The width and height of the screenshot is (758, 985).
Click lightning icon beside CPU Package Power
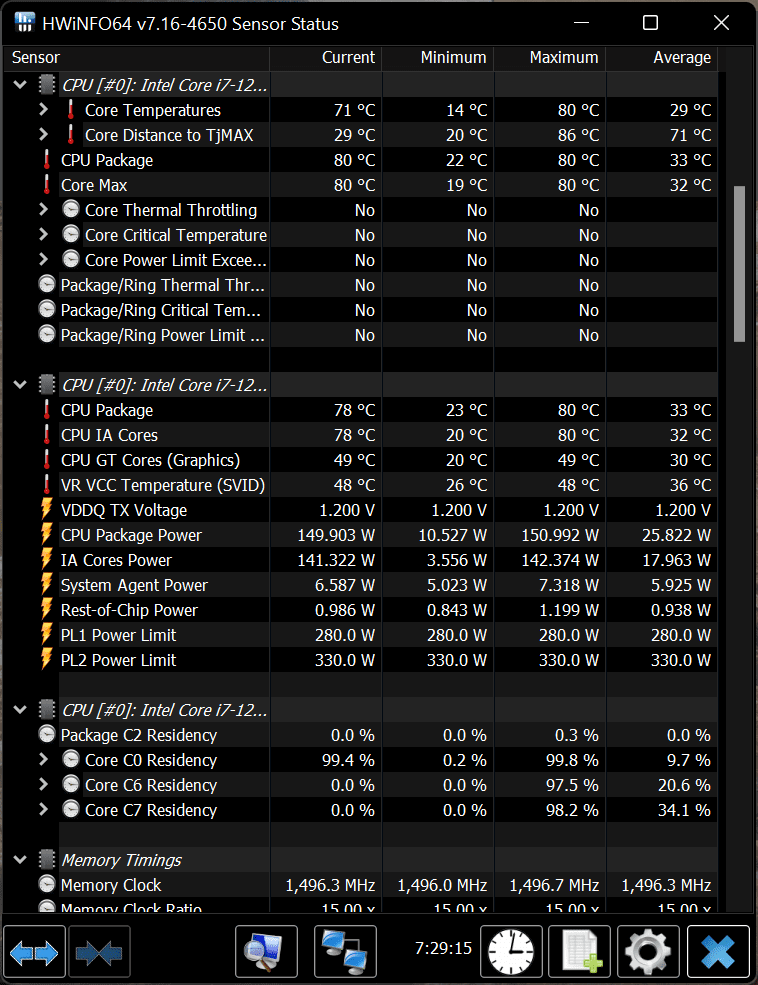[46, 535]
